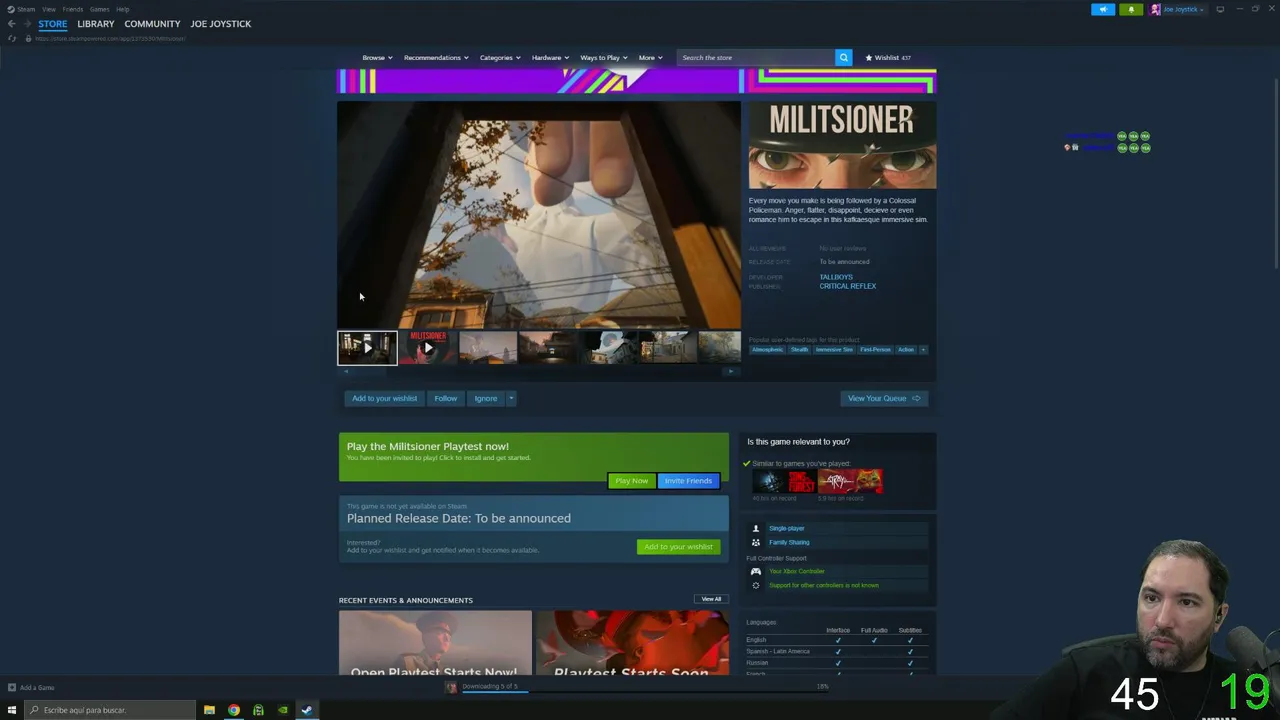Open the blue announcements megaphone button
The image size is (1280, 720).
(x=1103, y=9)
